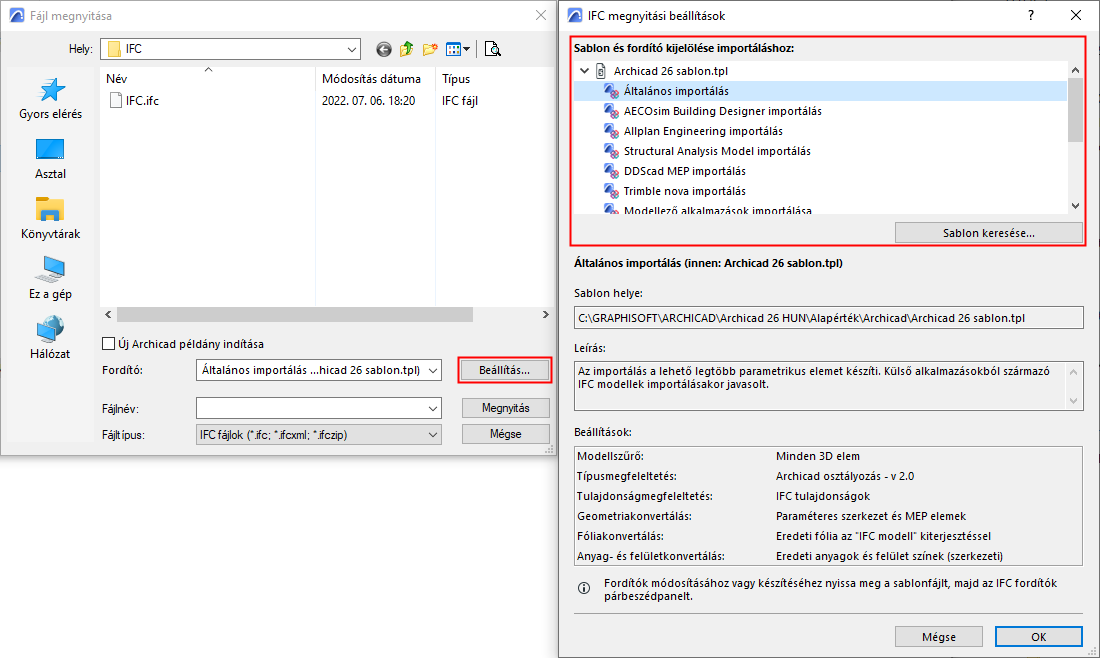Click the Sablon helye path field
Screen dimensions: 1100x658
[829, 318]
